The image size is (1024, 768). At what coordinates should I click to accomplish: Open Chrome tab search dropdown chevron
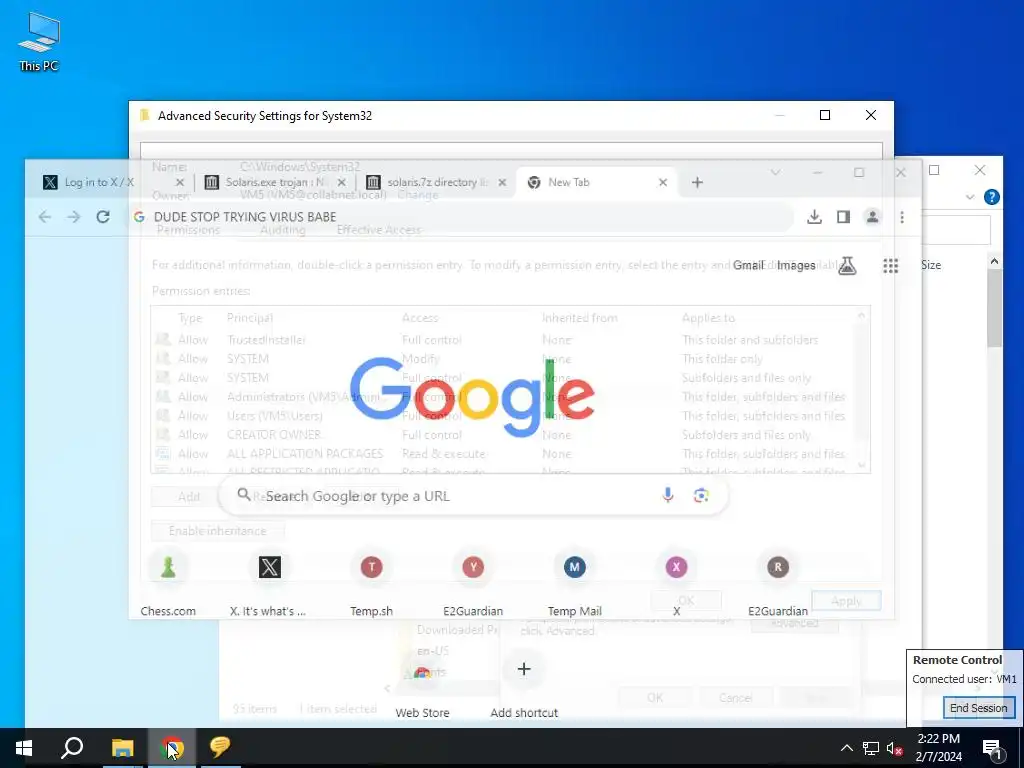tap(775, 172)
